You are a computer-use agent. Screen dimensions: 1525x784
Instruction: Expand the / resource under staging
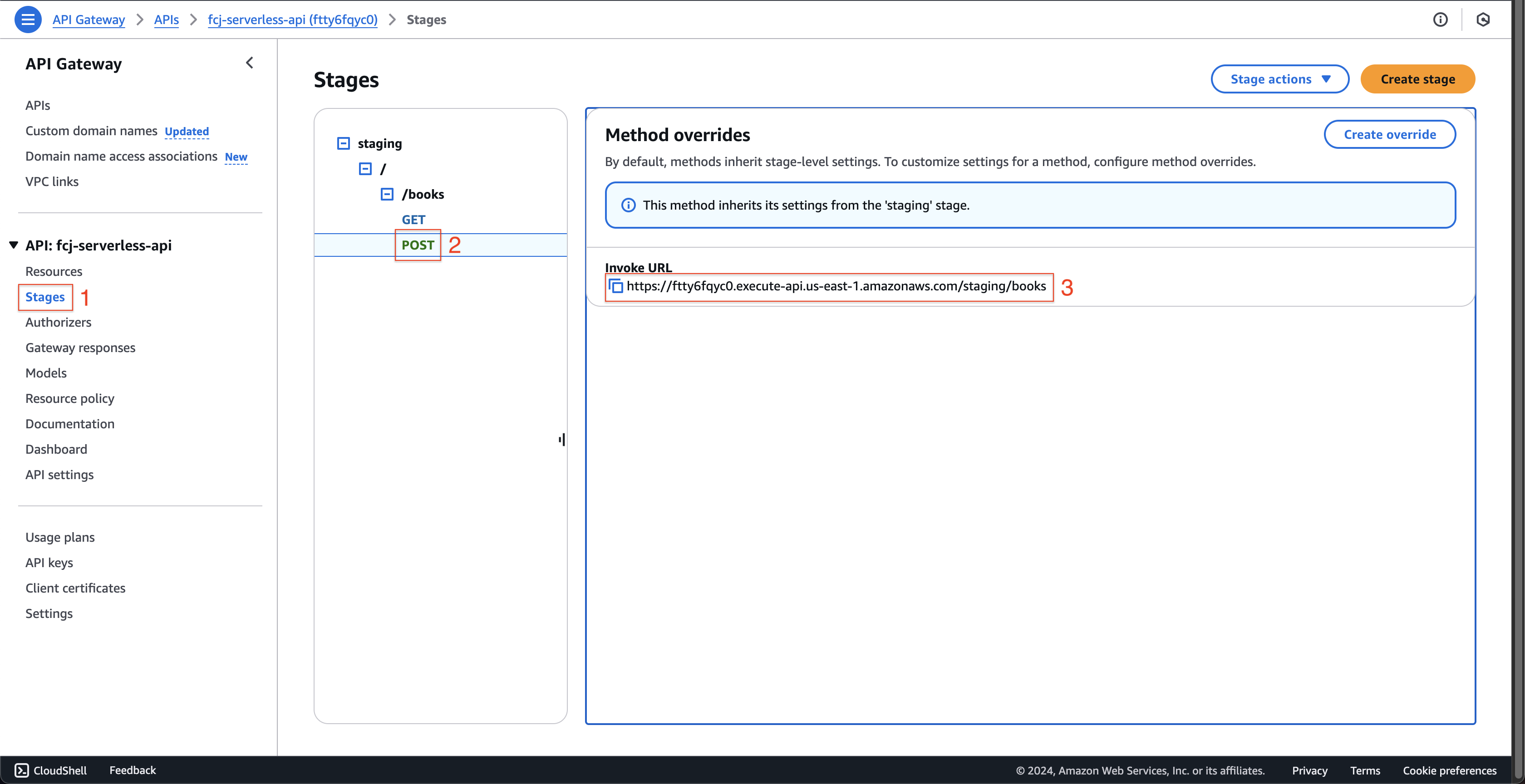pos(365,168)
